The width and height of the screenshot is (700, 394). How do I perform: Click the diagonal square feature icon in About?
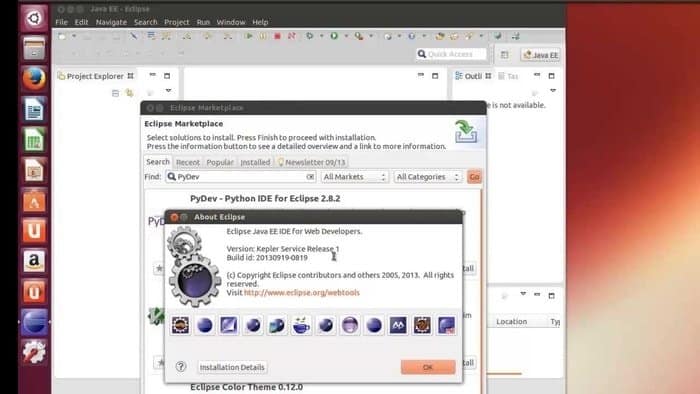pos(229,325)
